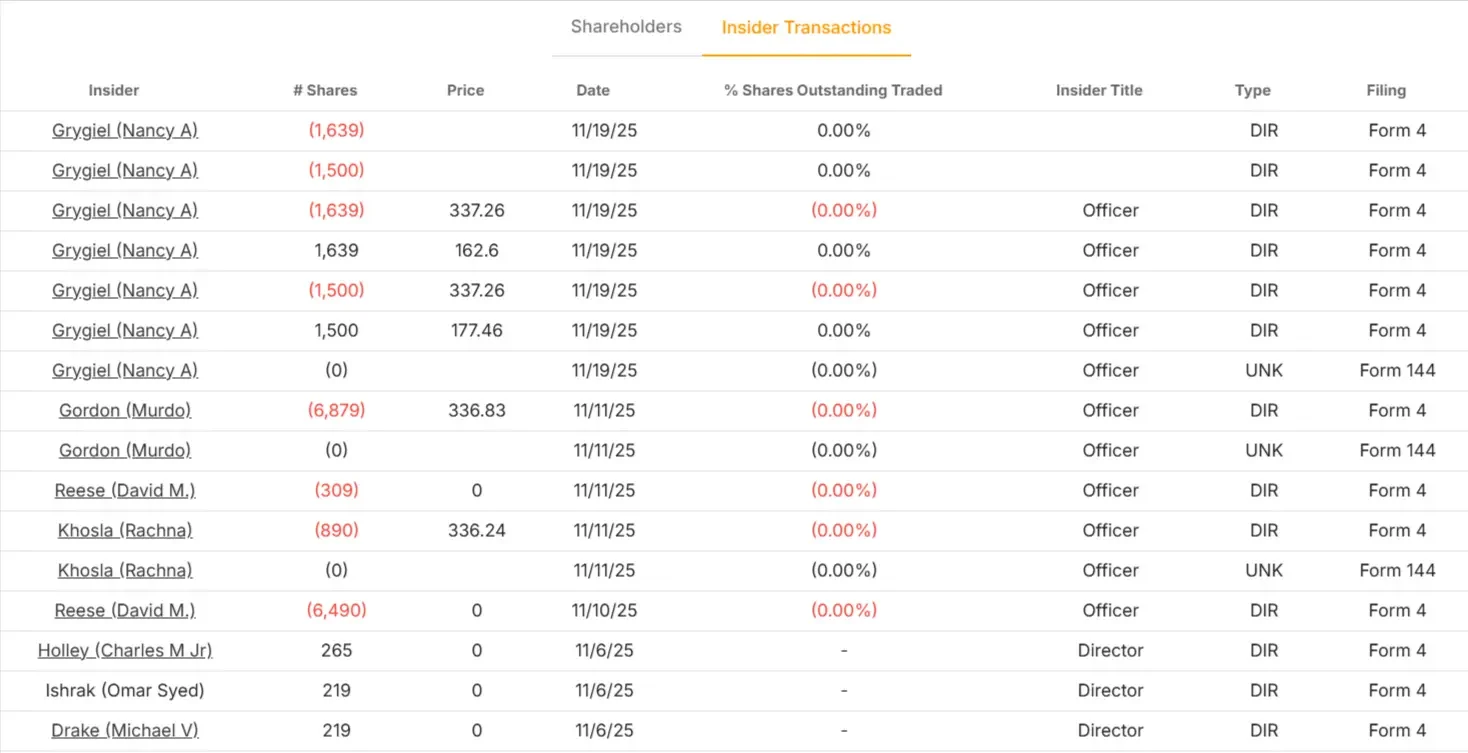Click Gordon (Murdo) link for 6,879 shares row

pyautogui.click(x=125, y=410)
